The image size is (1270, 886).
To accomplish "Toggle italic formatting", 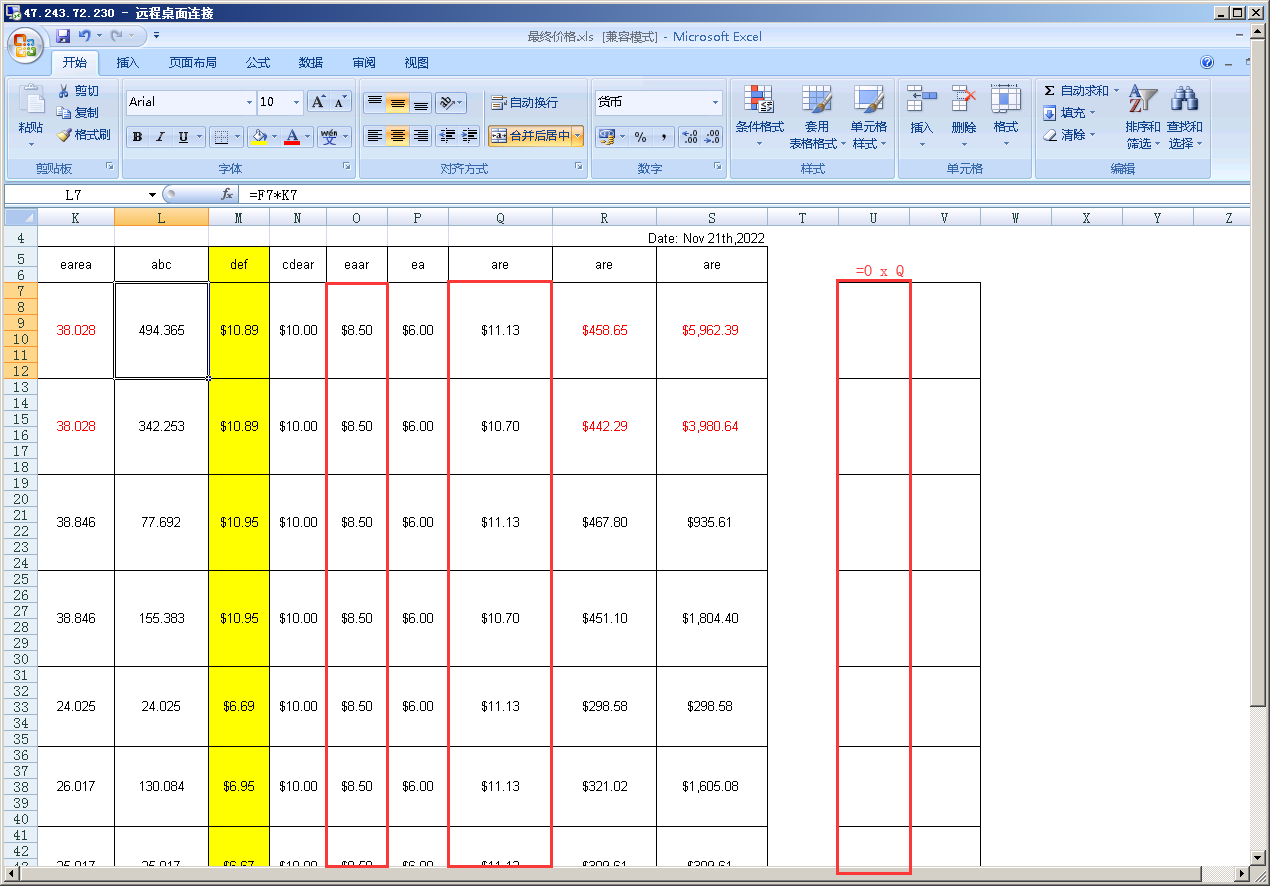I will click(160, 137).
